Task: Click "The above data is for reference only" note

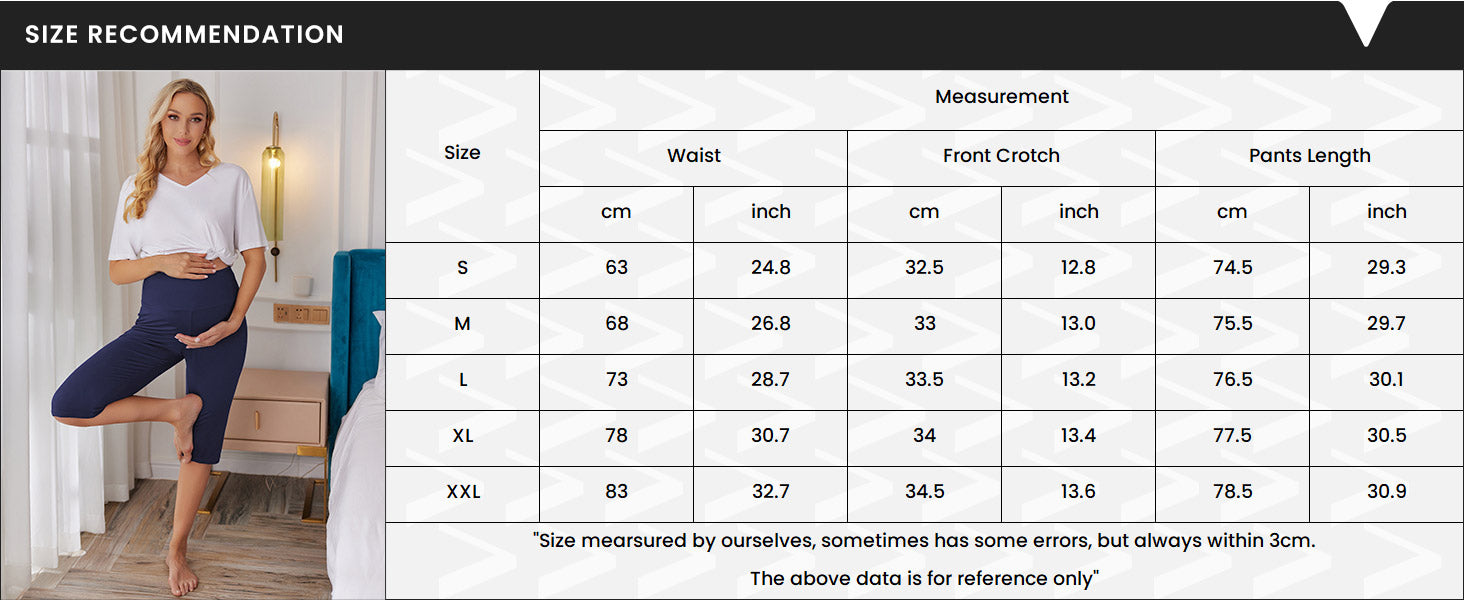Action: pos(924,578)
